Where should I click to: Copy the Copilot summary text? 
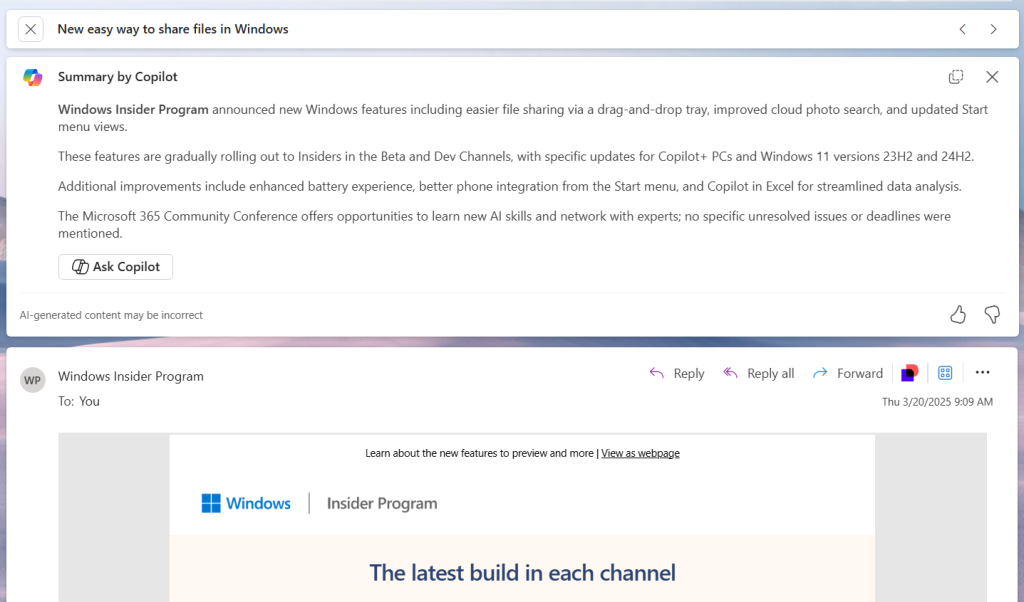pyautogui.click(x=956, y=77)
